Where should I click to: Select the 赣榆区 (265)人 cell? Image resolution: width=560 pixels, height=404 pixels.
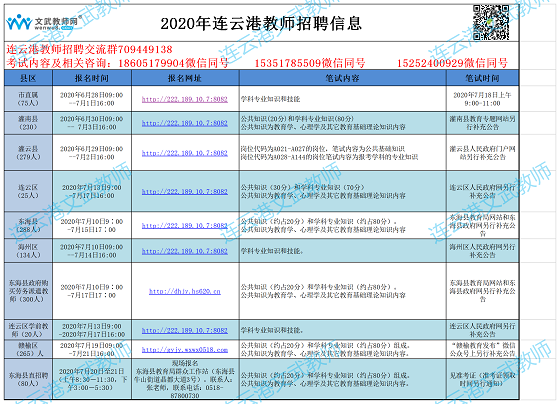(x=28, y=349)
